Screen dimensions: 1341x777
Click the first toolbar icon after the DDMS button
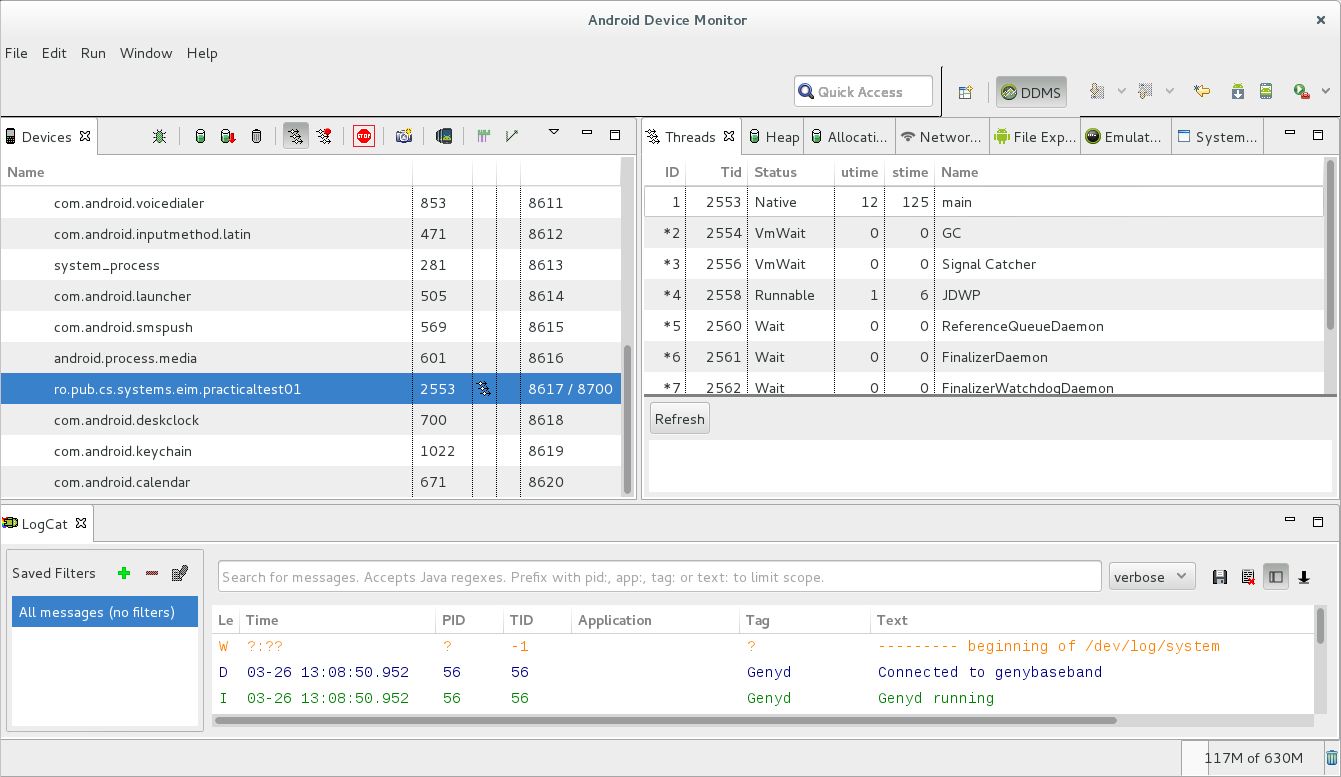click(1097, 91)
